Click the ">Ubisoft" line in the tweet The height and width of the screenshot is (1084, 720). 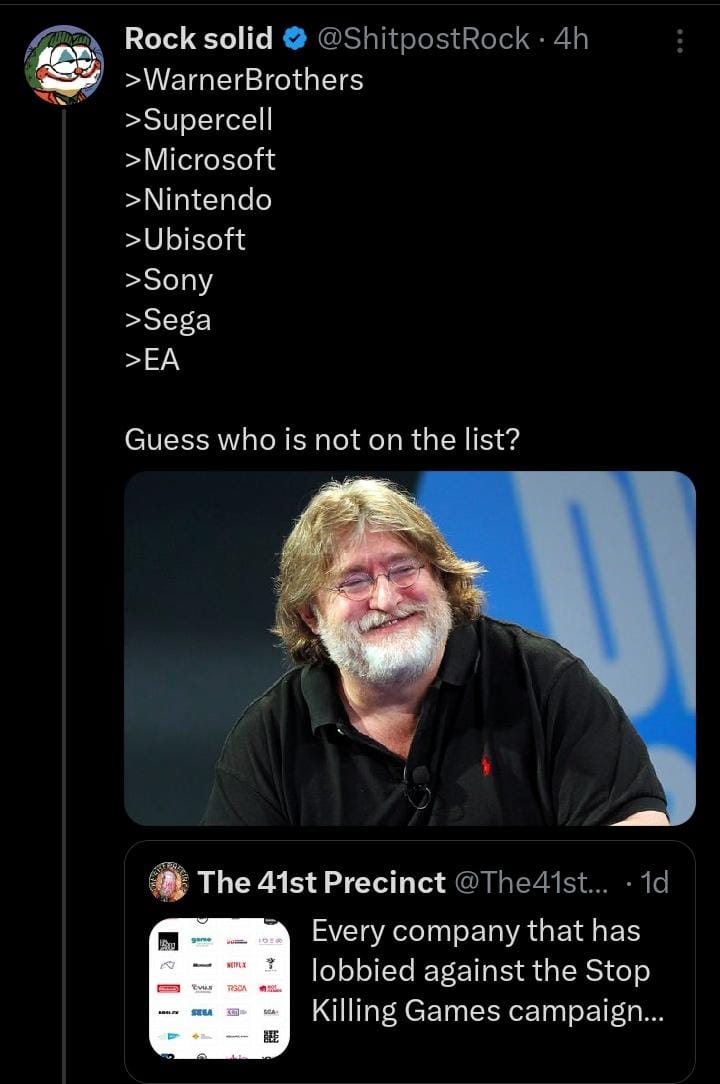[x=186, y=240]
